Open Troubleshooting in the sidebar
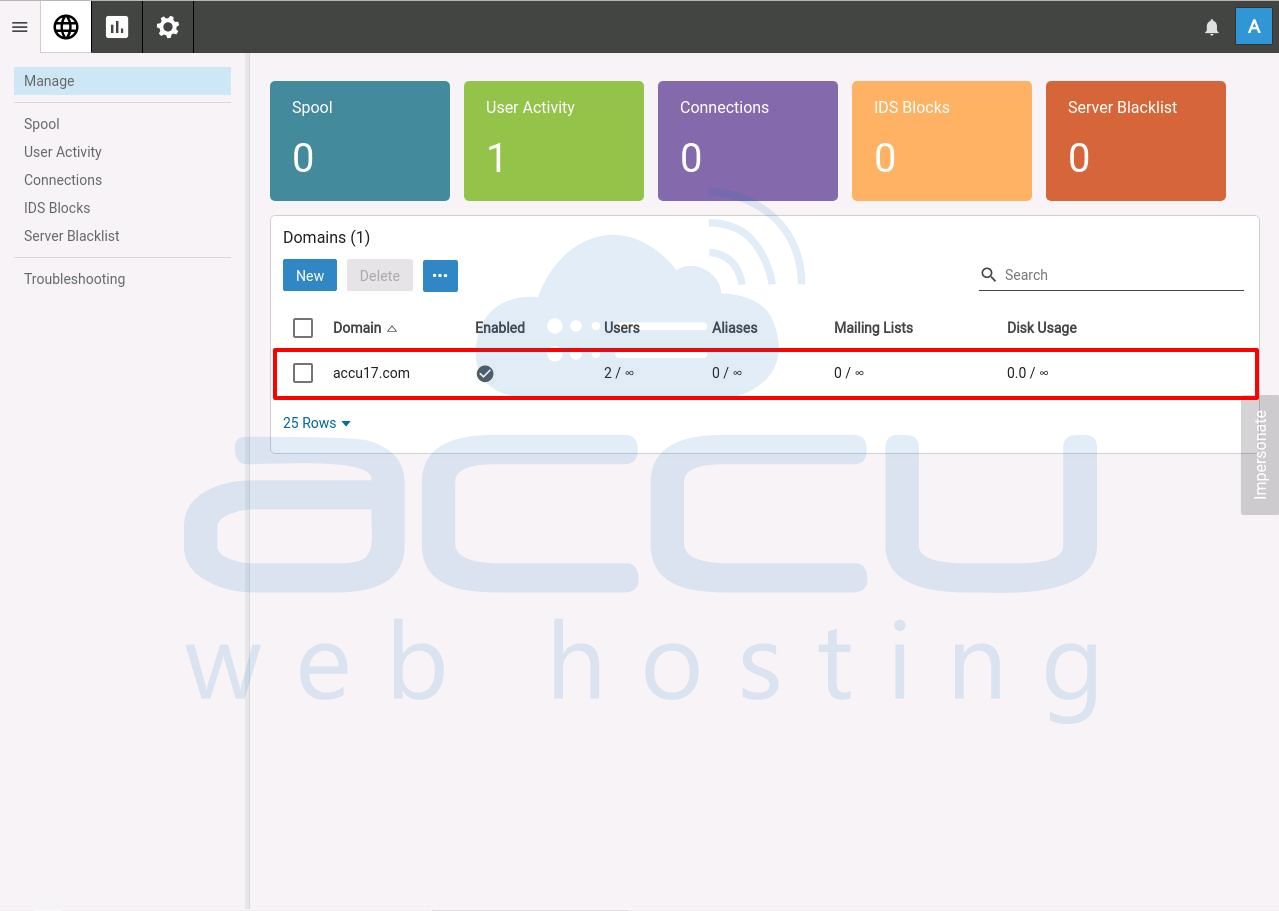The image size is (1279, 911). click(75, 279)
